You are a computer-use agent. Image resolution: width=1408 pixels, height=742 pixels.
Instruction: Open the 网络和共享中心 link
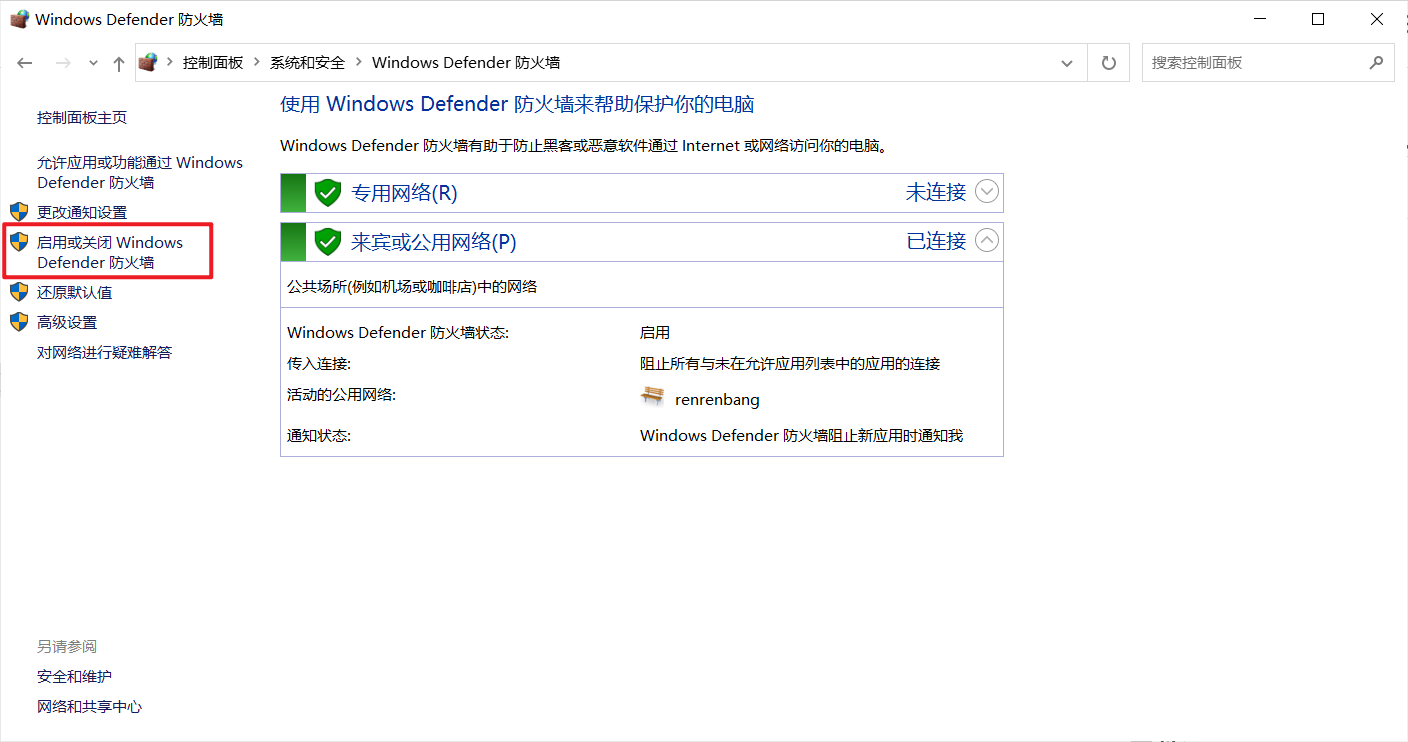[x=89, y=706]
